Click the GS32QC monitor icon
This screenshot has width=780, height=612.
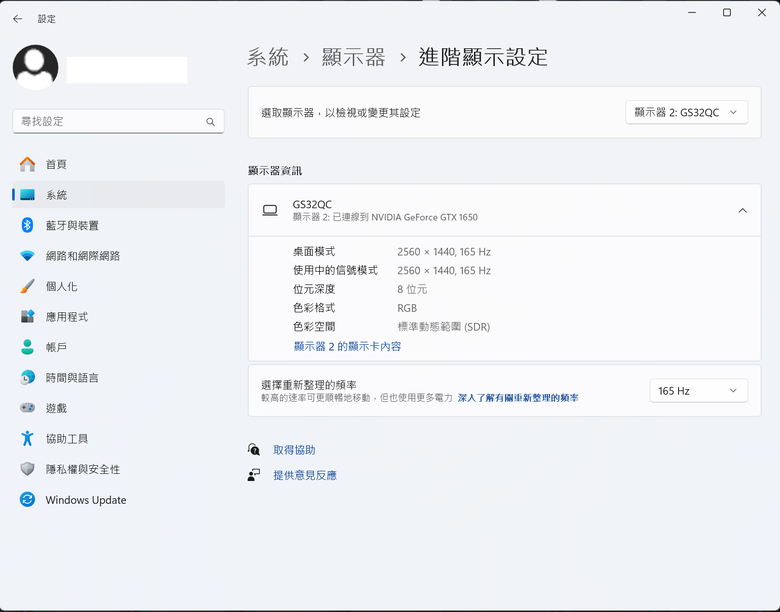(x=270, y=210)
